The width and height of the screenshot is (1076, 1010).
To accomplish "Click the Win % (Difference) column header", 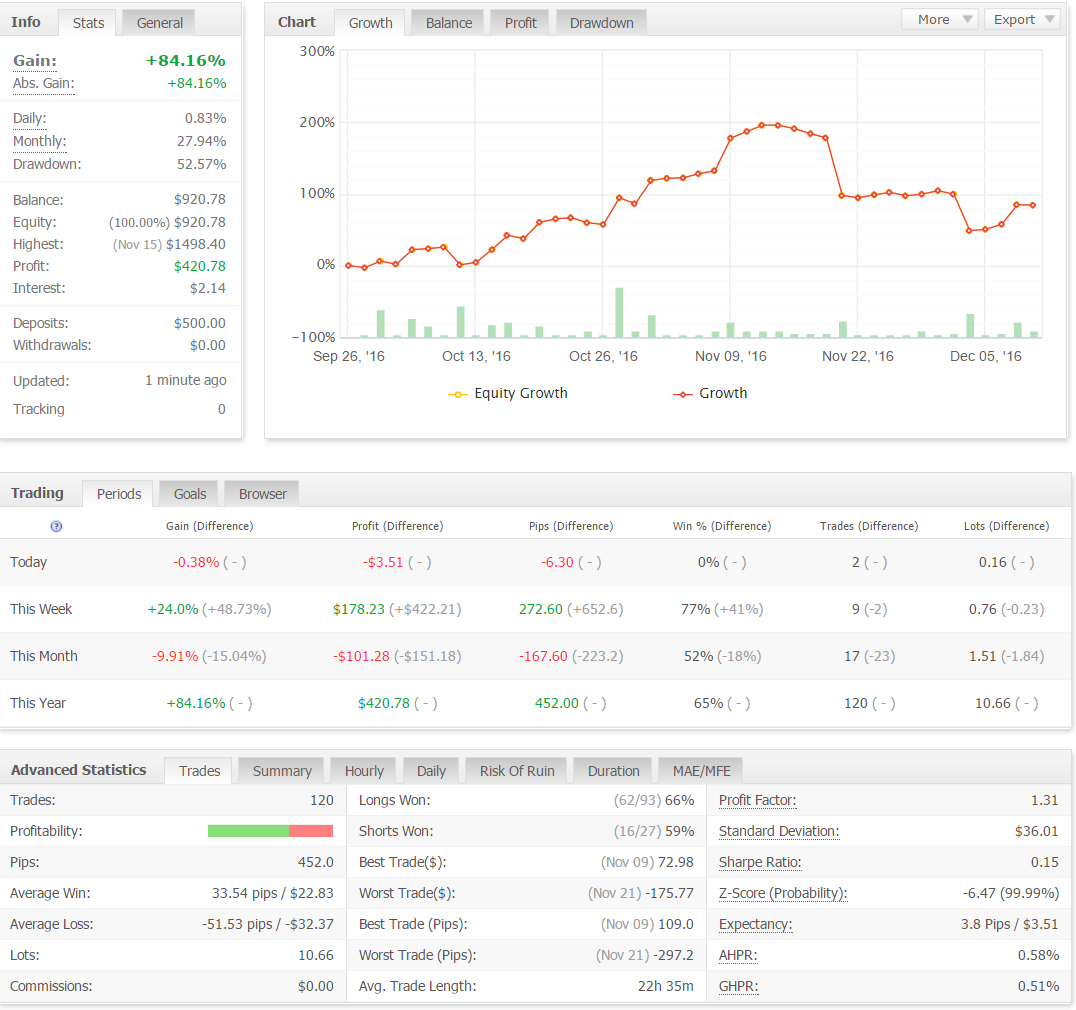I will pos(722,526).
